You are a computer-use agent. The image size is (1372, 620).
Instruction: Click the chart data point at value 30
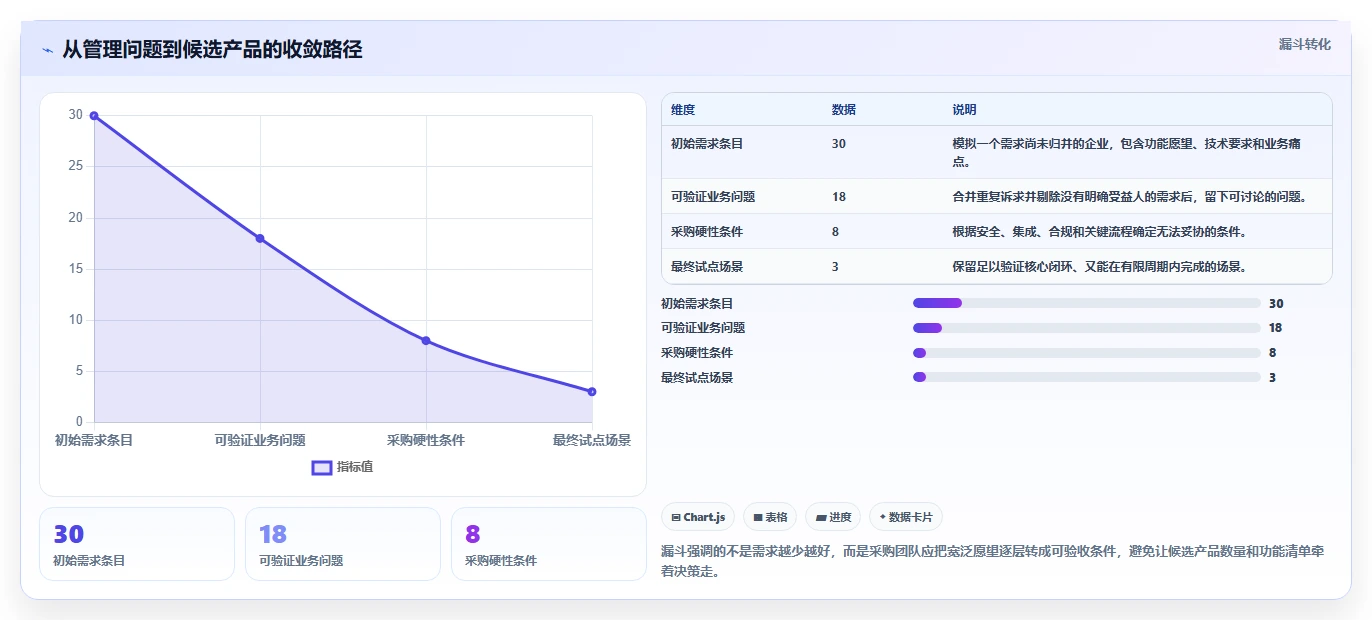(94, 116)
